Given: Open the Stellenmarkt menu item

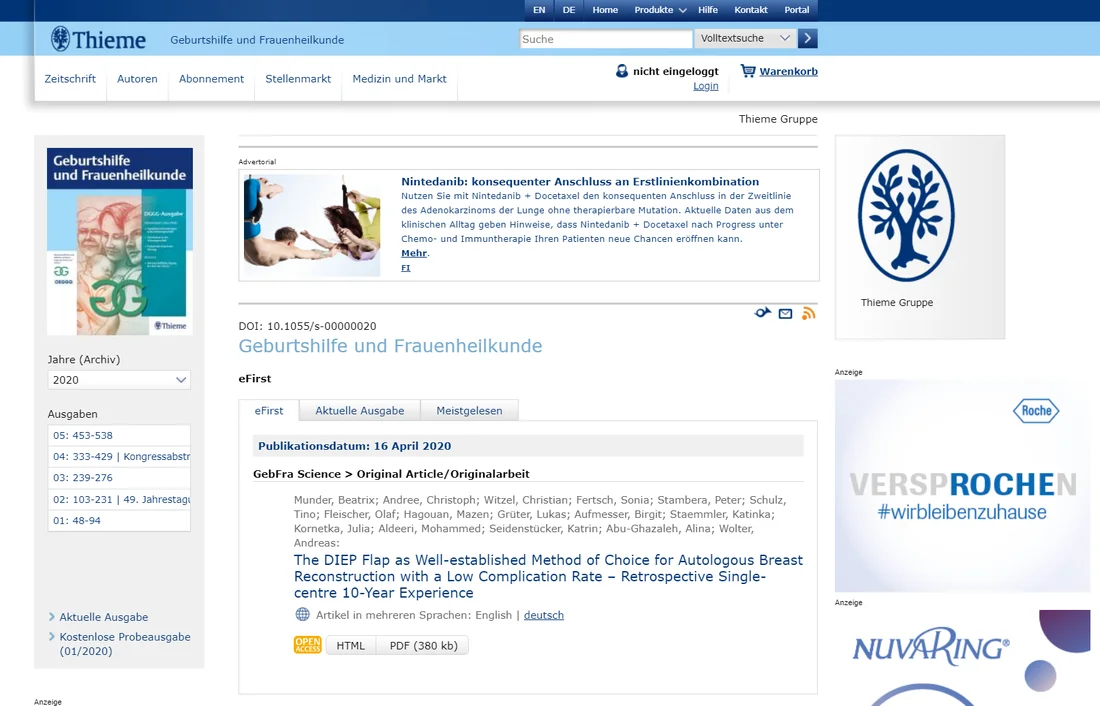Looking at the screenshot, I should click(x=297, y=78).
